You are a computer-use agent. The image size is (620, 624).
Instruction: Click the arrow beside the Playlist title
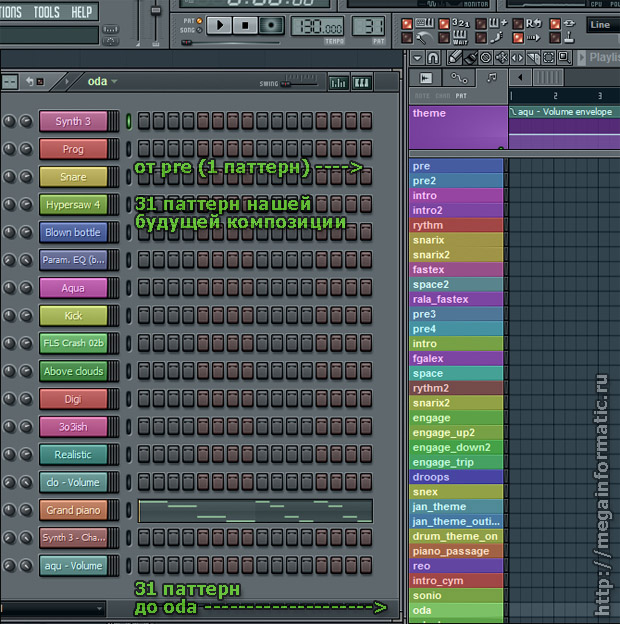(x=582, y=58)
